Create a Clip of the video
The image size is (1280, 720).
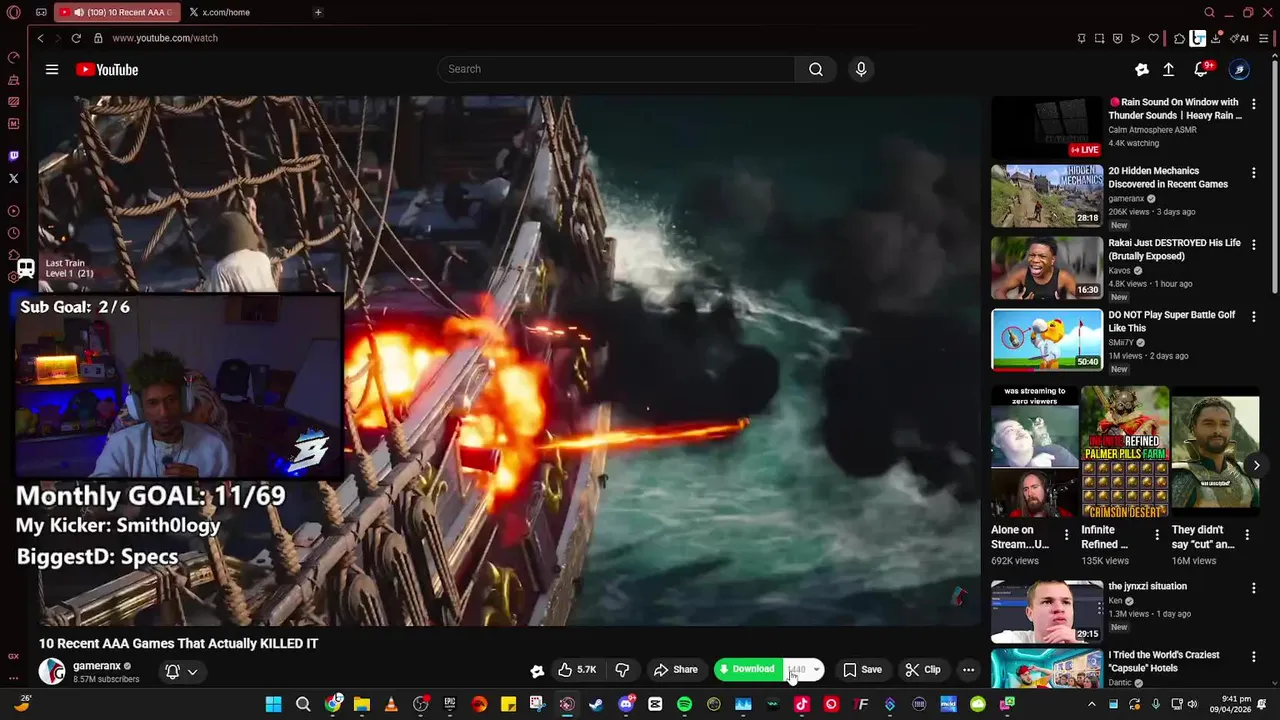(x=922, y=669)
